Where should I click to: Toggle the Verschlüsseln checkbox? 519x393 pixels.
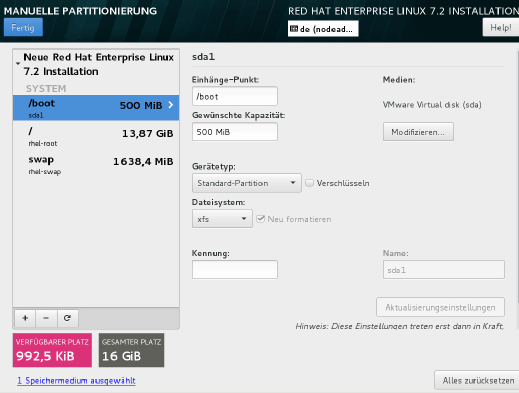tap(309, 183)
